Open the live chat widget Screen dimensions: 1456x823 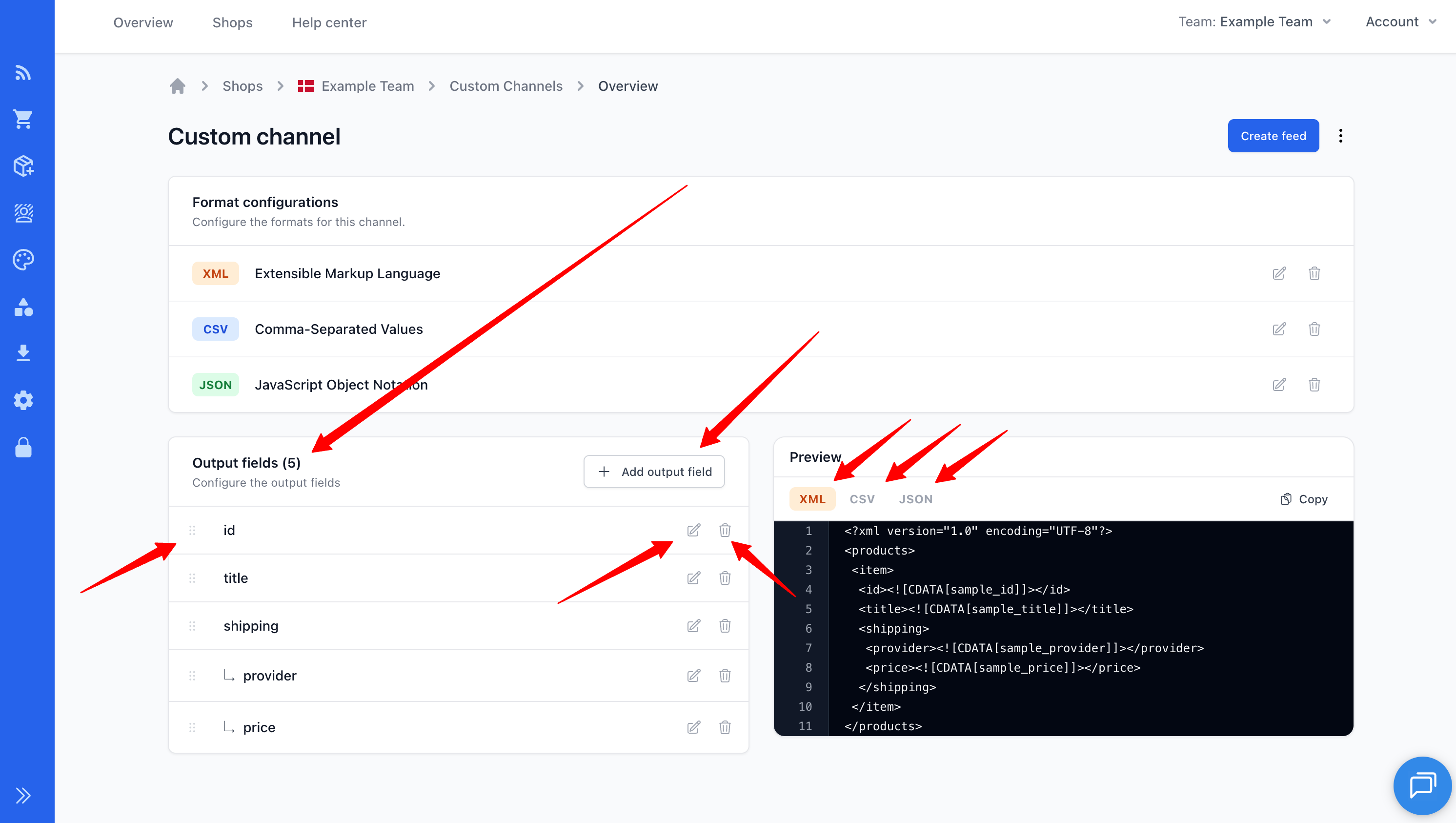1421,785
